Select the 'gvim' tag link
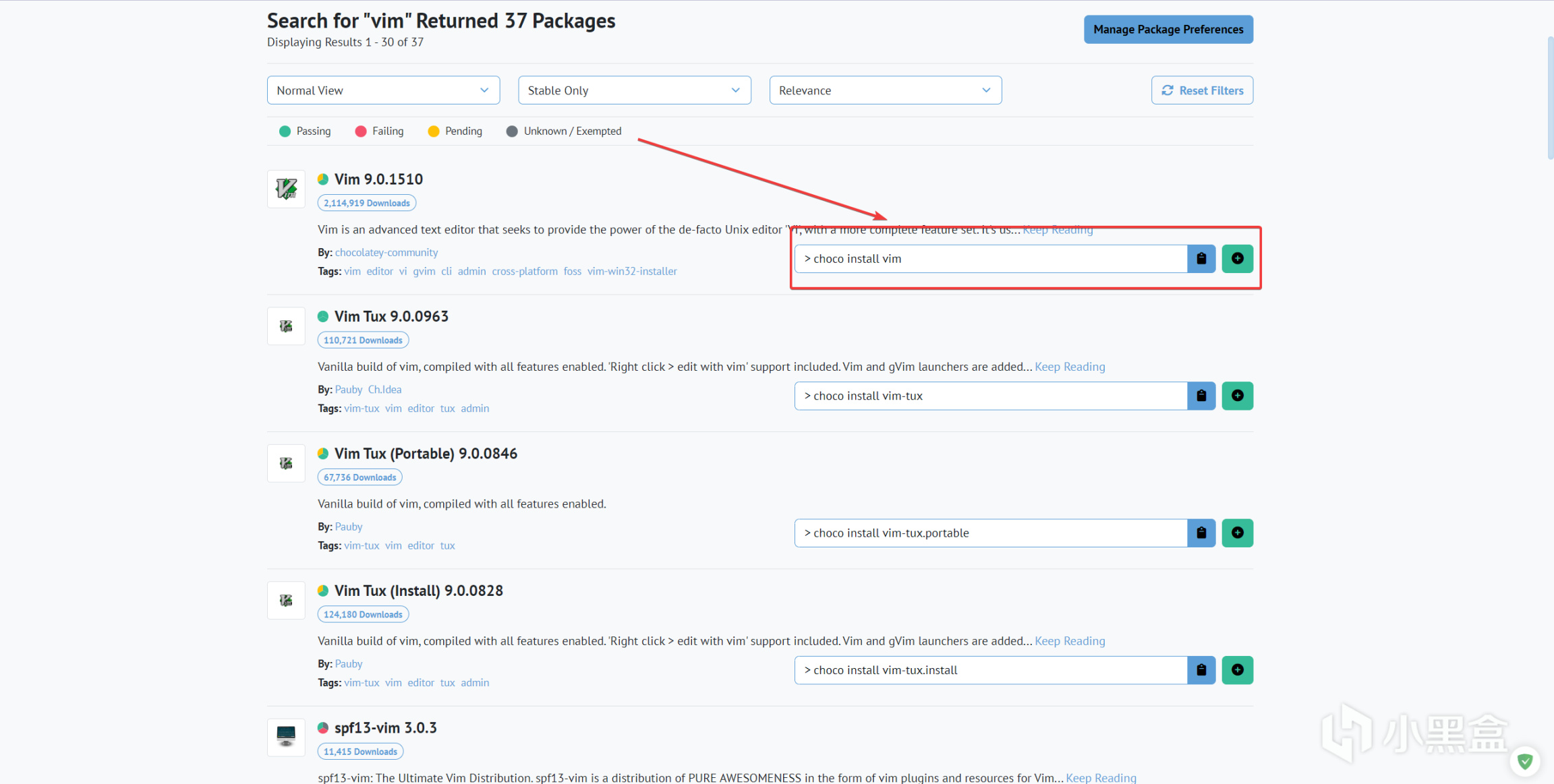The width and height of the screenshot is (1554, 784). click(x=424, y=271)
